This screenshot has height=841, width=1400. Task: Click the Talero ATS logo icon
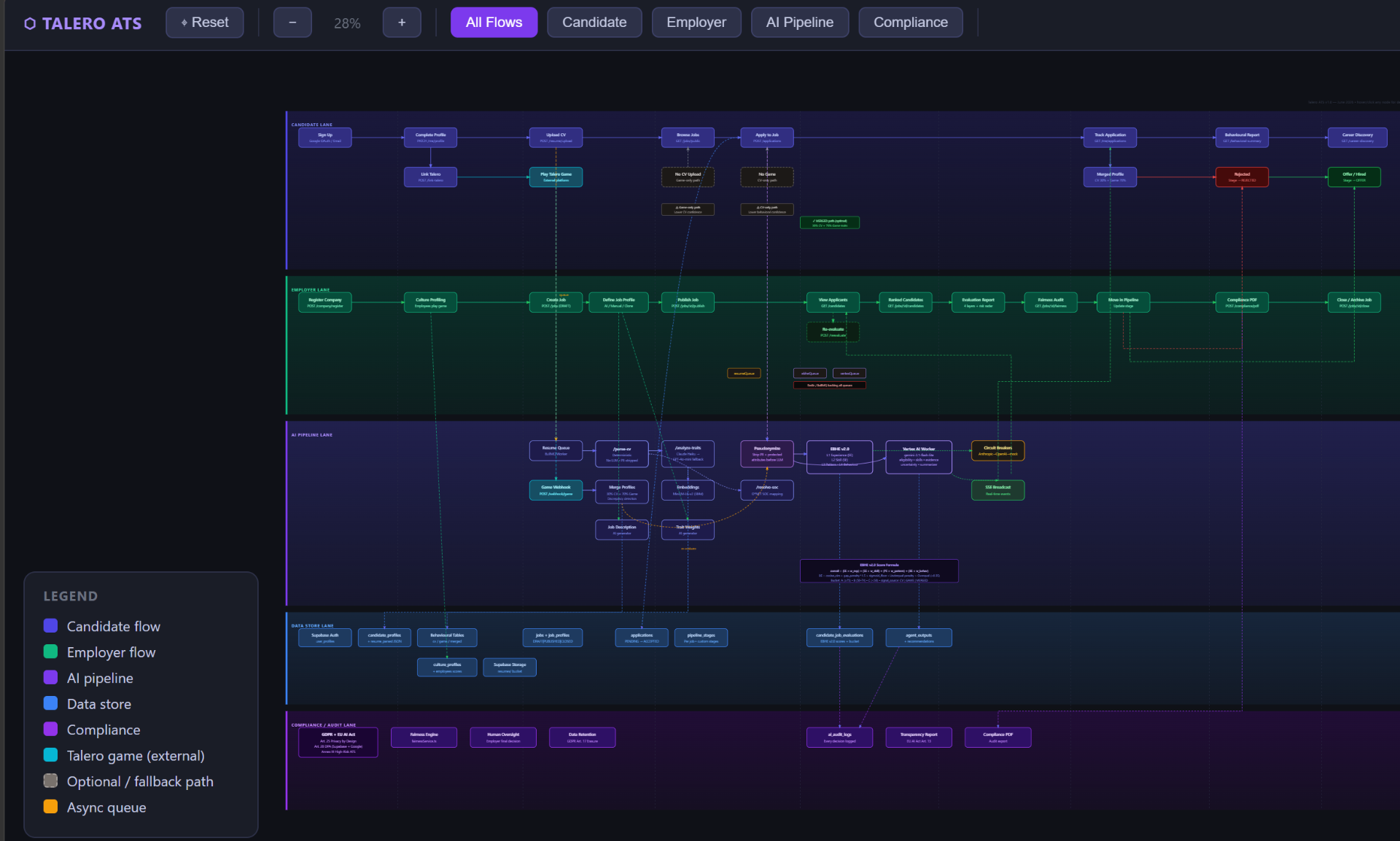30,23
